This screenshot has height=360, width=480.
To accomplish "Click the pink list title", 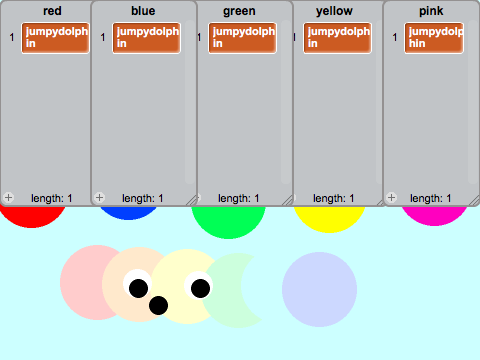I will [x=431, y=11].
